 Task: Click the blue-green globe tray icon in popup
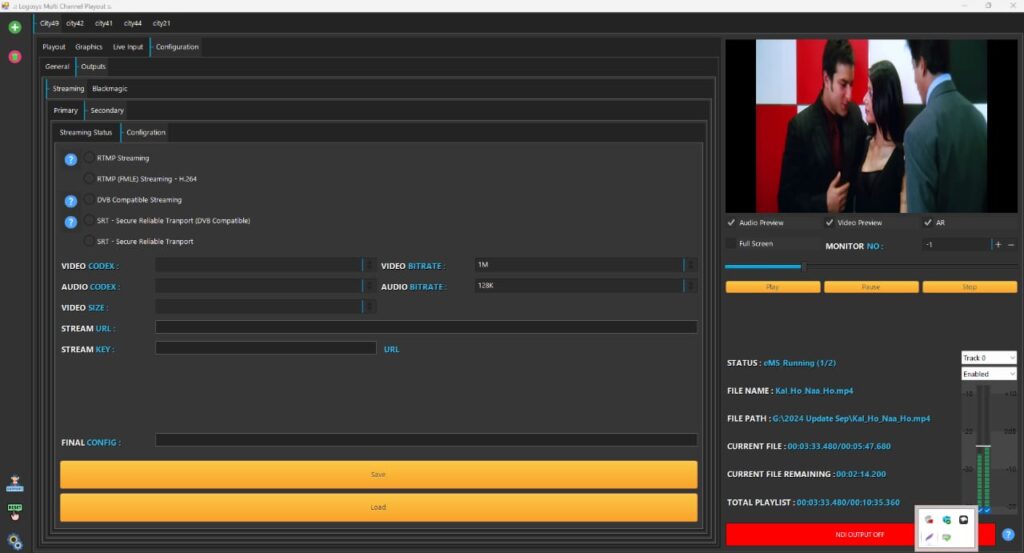click(946, 520)
